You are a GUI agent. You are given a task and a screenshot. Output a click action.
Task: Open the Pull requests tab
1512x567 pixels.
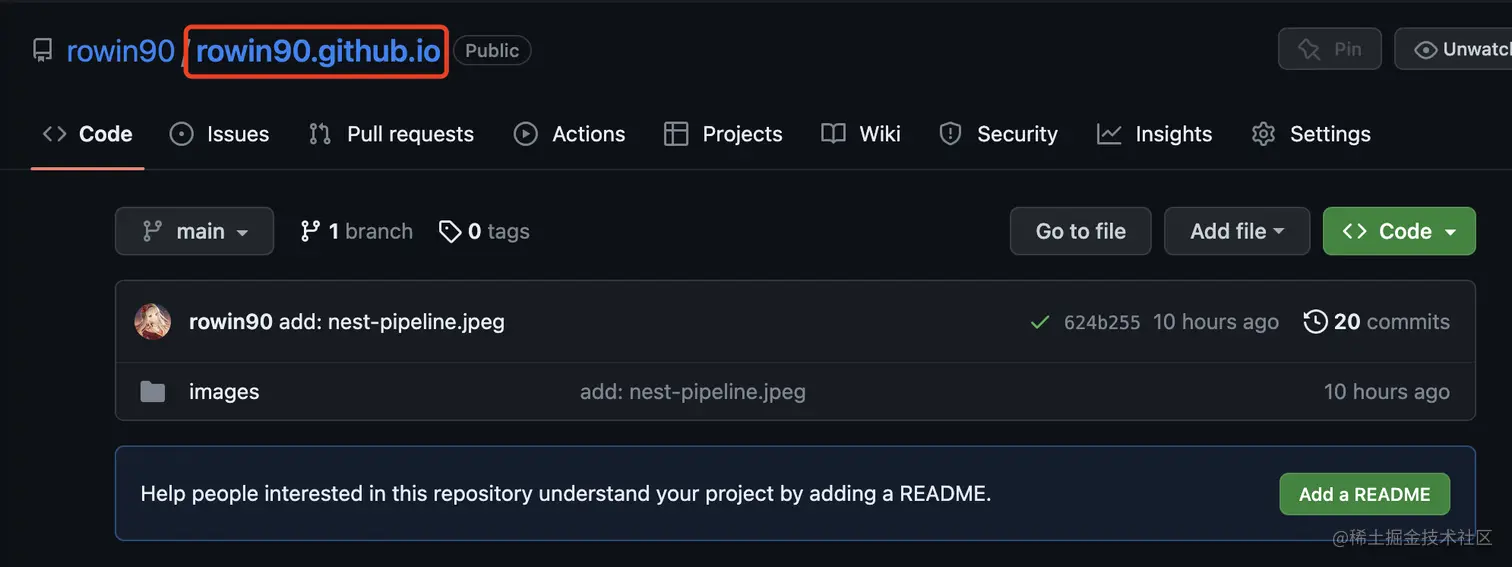(391, 134)
